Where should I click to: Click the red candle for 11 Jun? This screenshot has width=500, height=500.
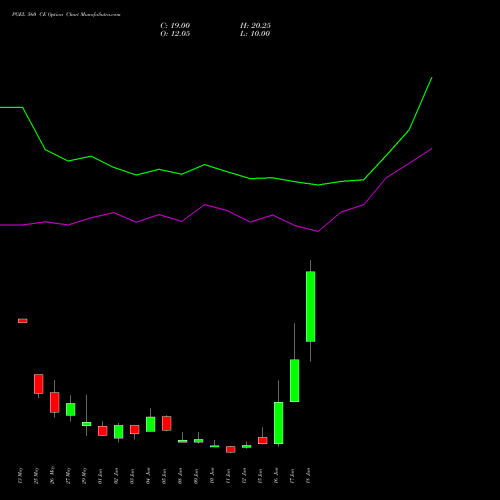click(x=231, y=449)
